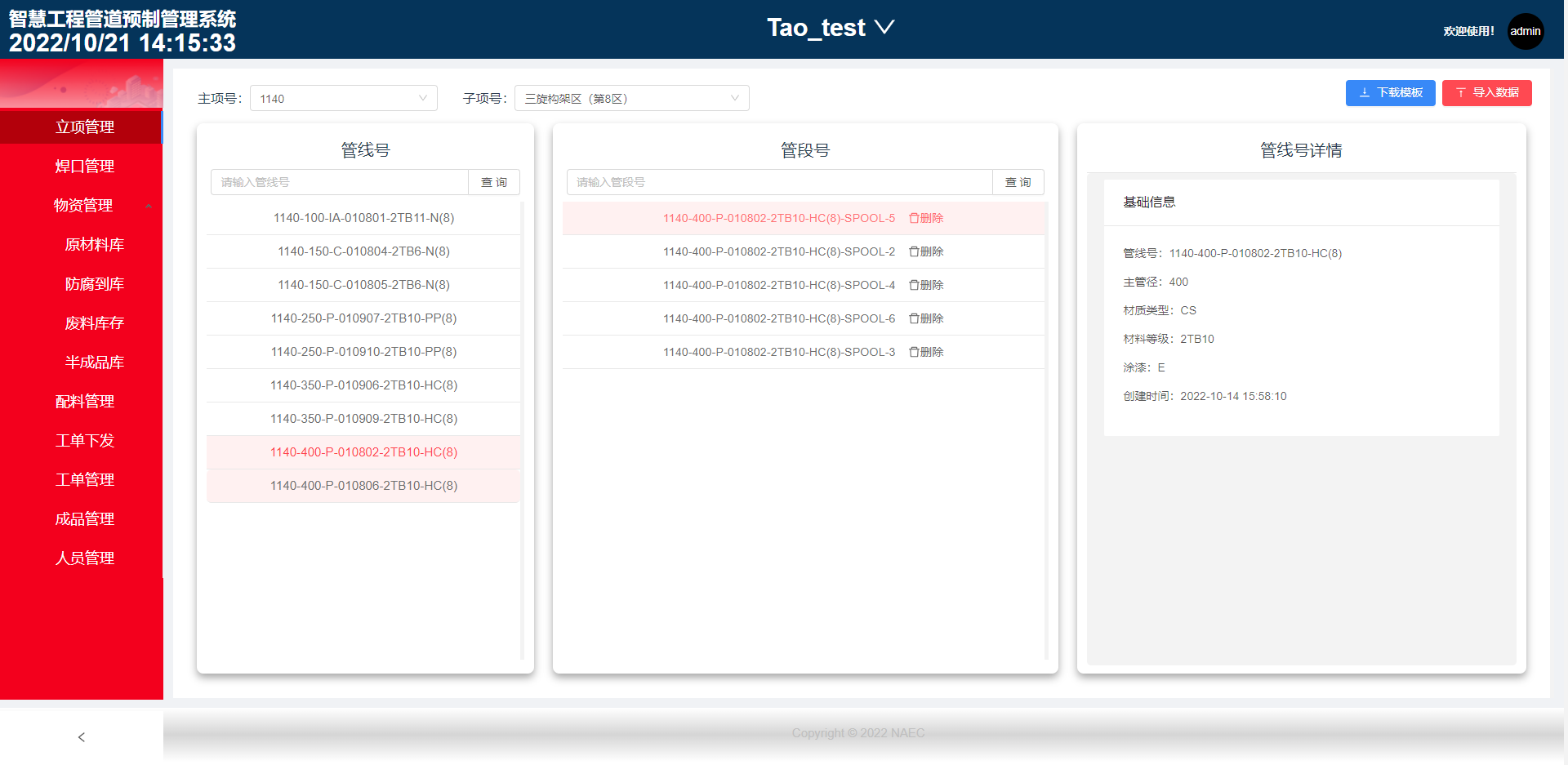Open 原材料库 submenu item

click(82, 244)
